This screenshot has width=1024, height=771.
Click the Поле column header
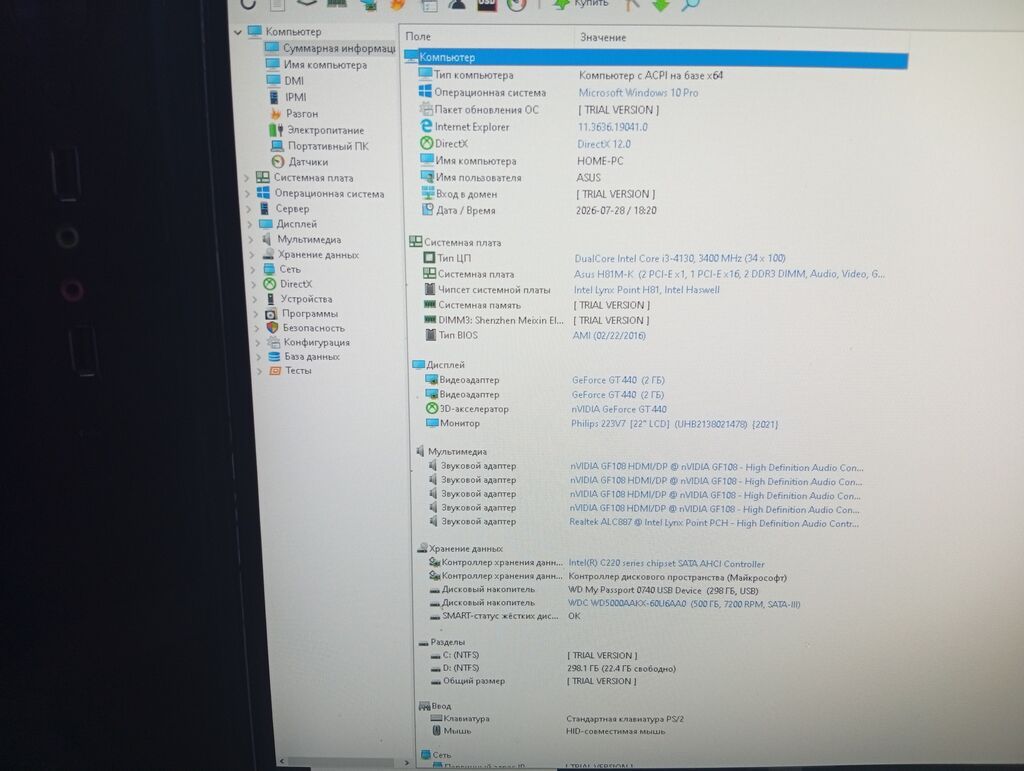[x=418, y=37]
